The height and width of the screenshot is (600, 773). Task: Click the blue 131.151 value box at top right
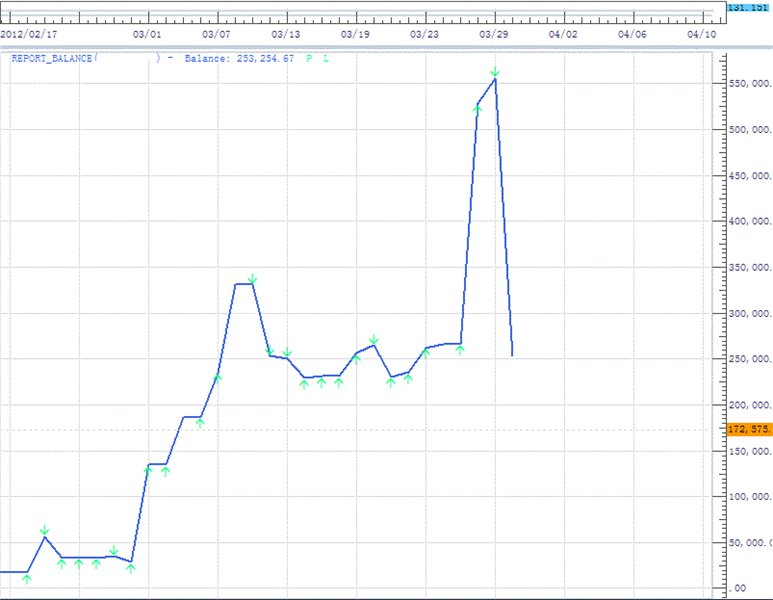pyautogui.click(x=748, y=8)
